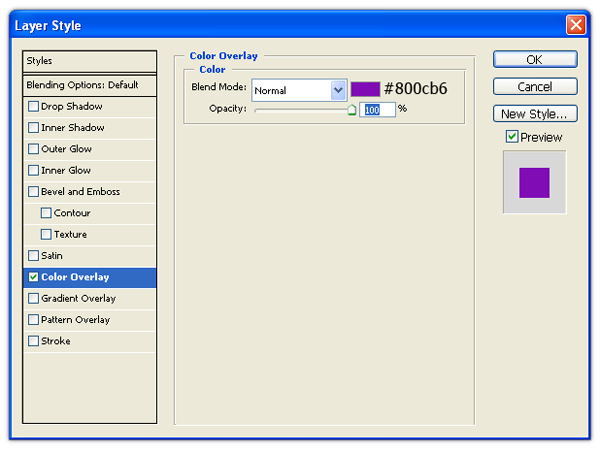Click the purple style preview thumbnail

click(535, 182)
